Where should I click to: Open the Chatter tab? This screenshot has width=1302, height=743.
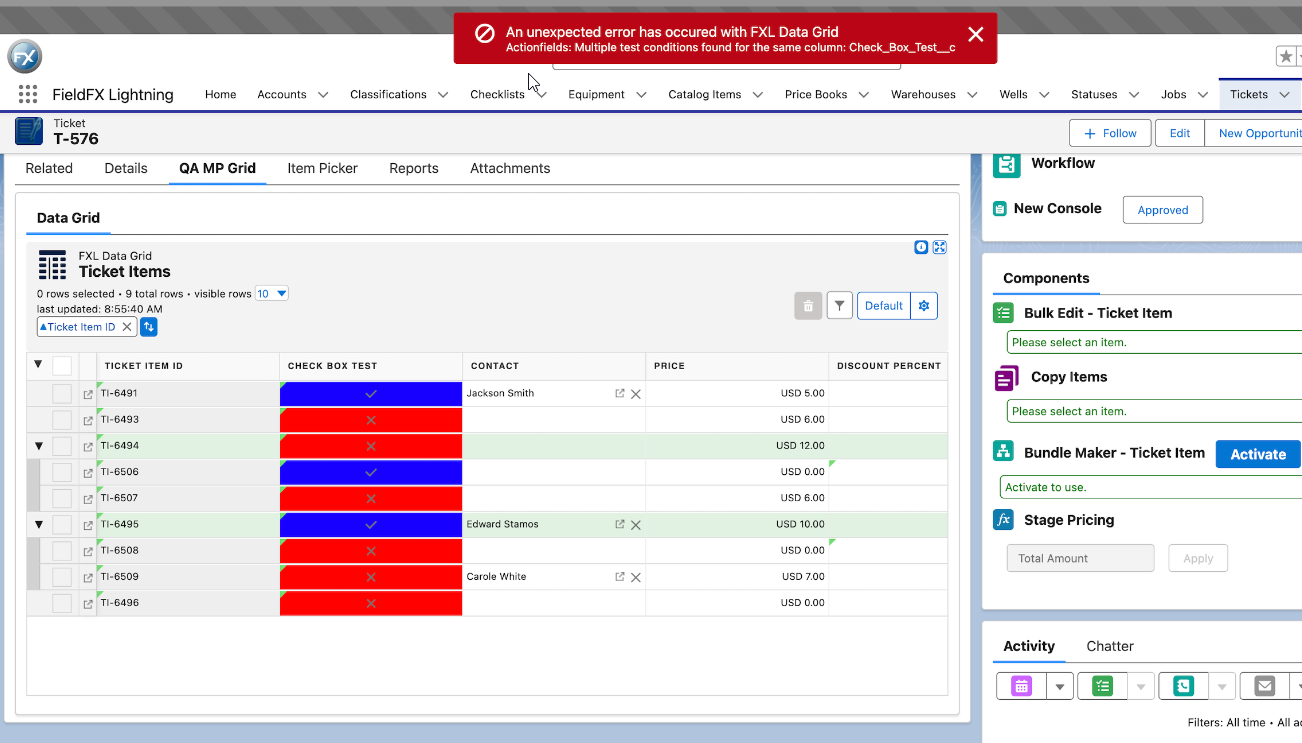(x=1110, y=646)
